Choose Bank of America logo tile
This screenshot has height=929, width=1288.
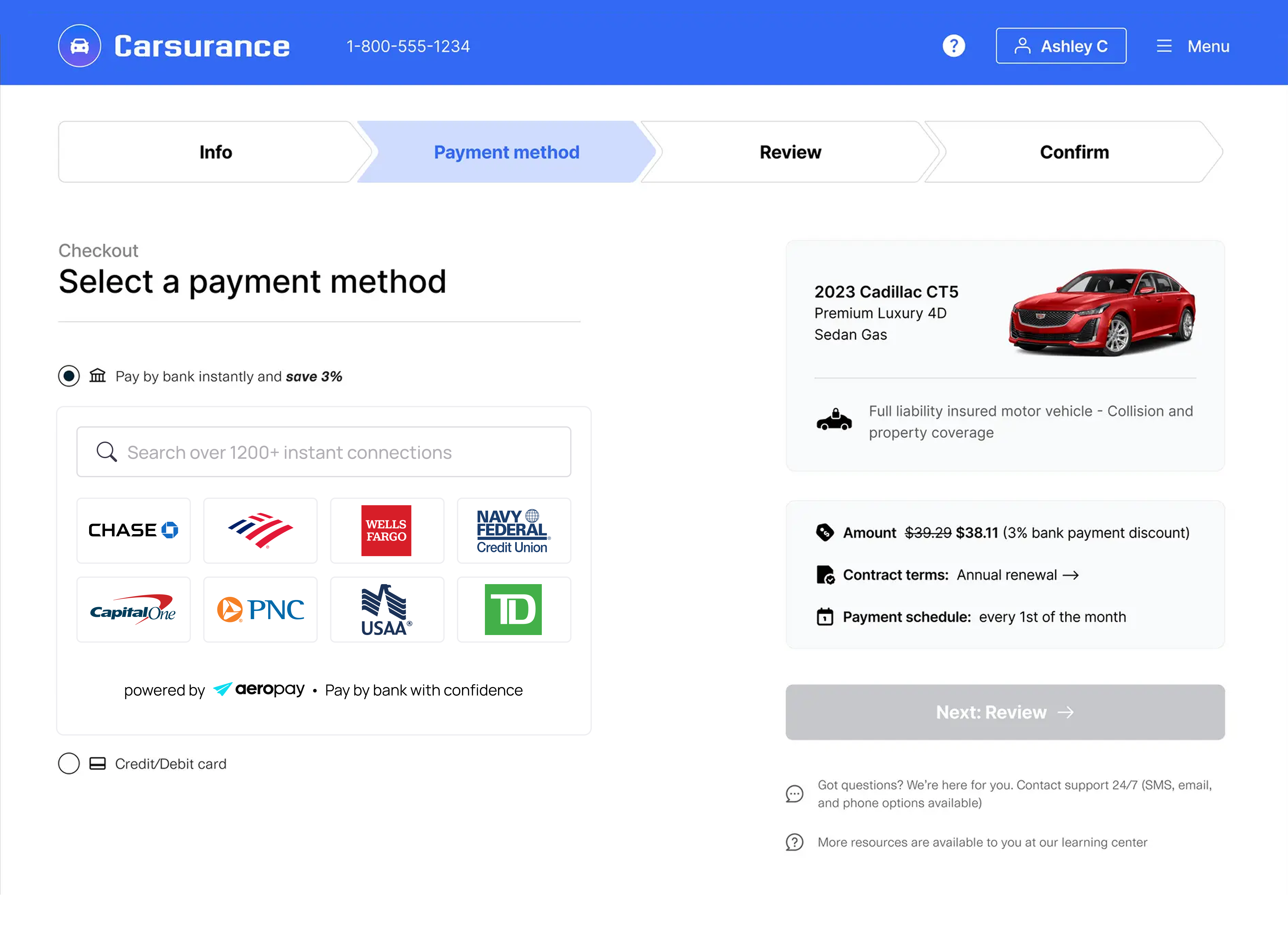260,530
